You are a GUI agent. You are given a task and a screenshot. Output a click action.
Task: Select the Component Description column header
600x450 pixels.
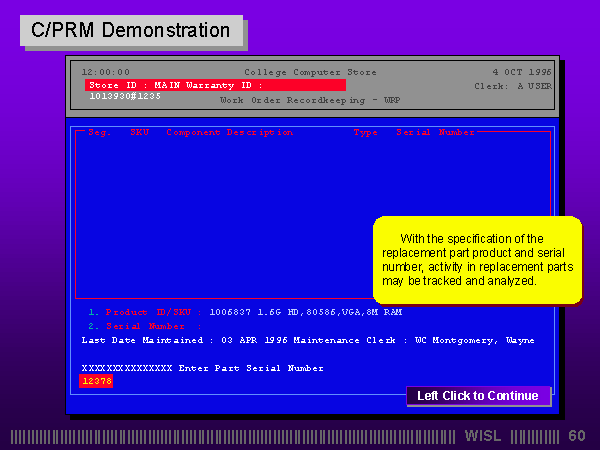click(x=229, y=132)
